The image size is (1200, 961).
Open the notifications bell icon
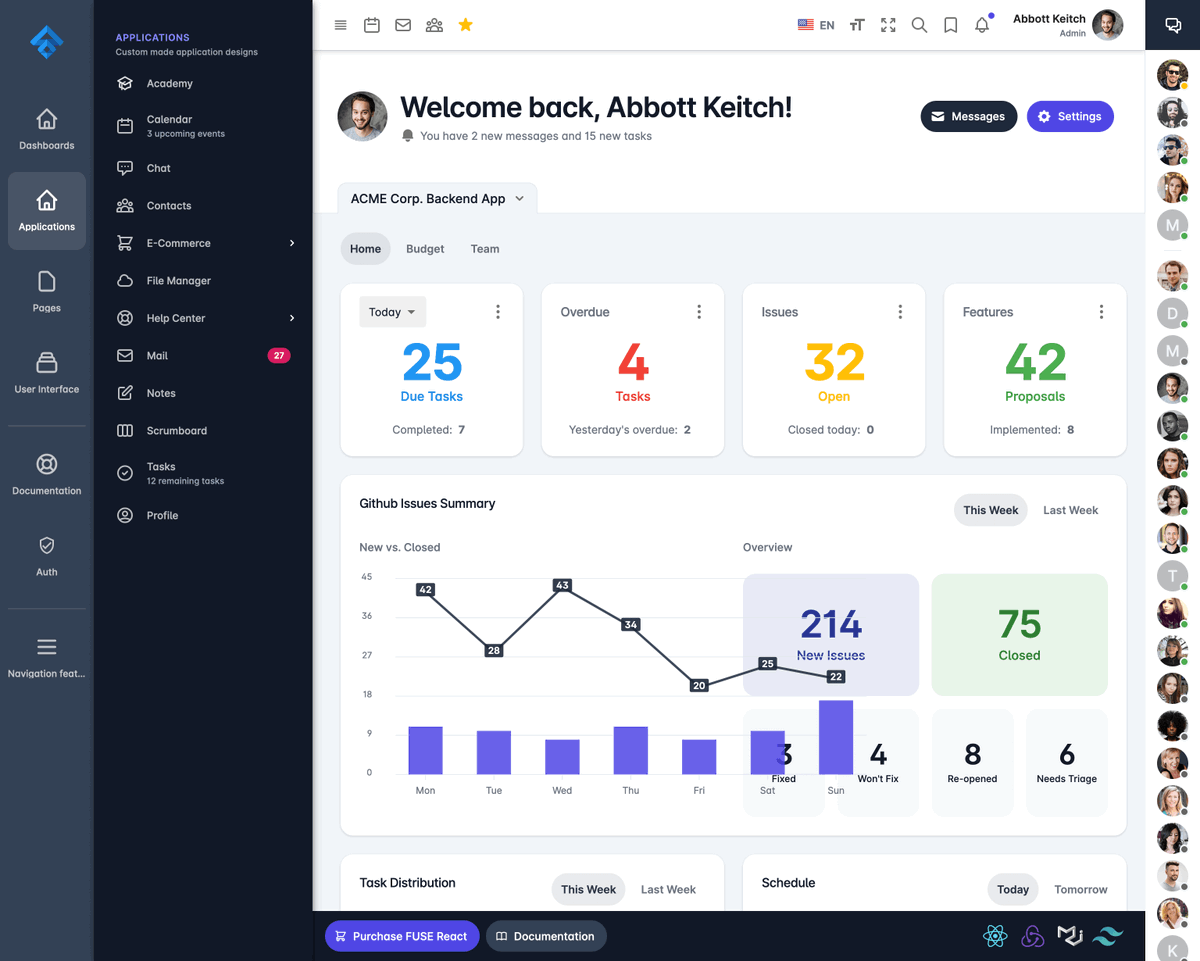(982, 25)
